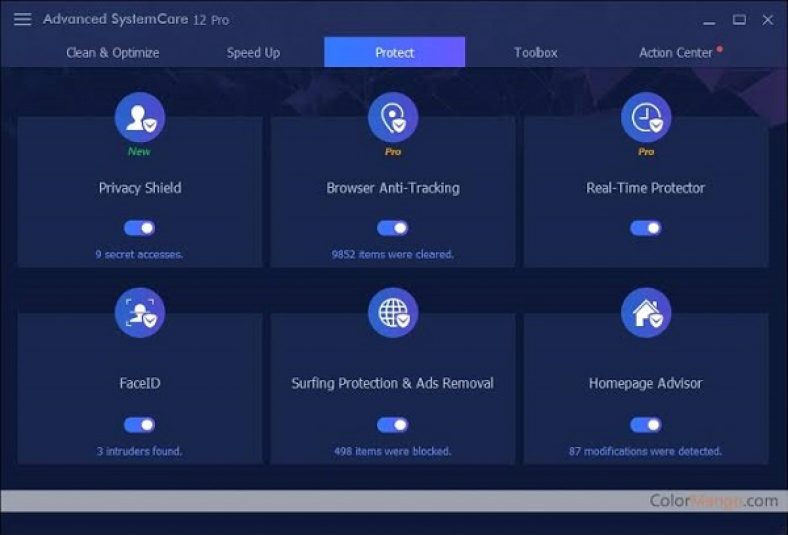Click the Surfing Protection globe icon
Viewport: 788px width, 535px height.
point(393,312)
